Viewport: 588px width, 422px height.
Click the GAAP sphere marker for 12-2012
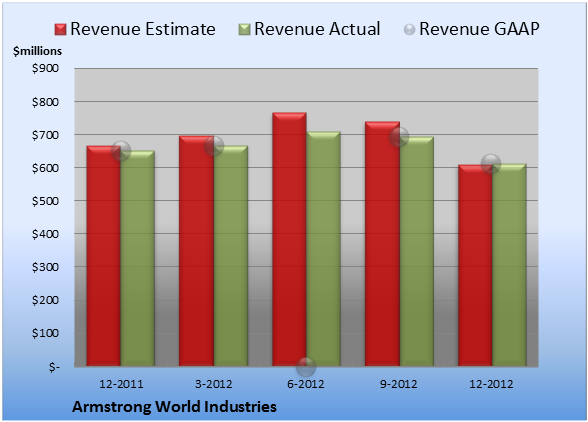coord(491,164)
